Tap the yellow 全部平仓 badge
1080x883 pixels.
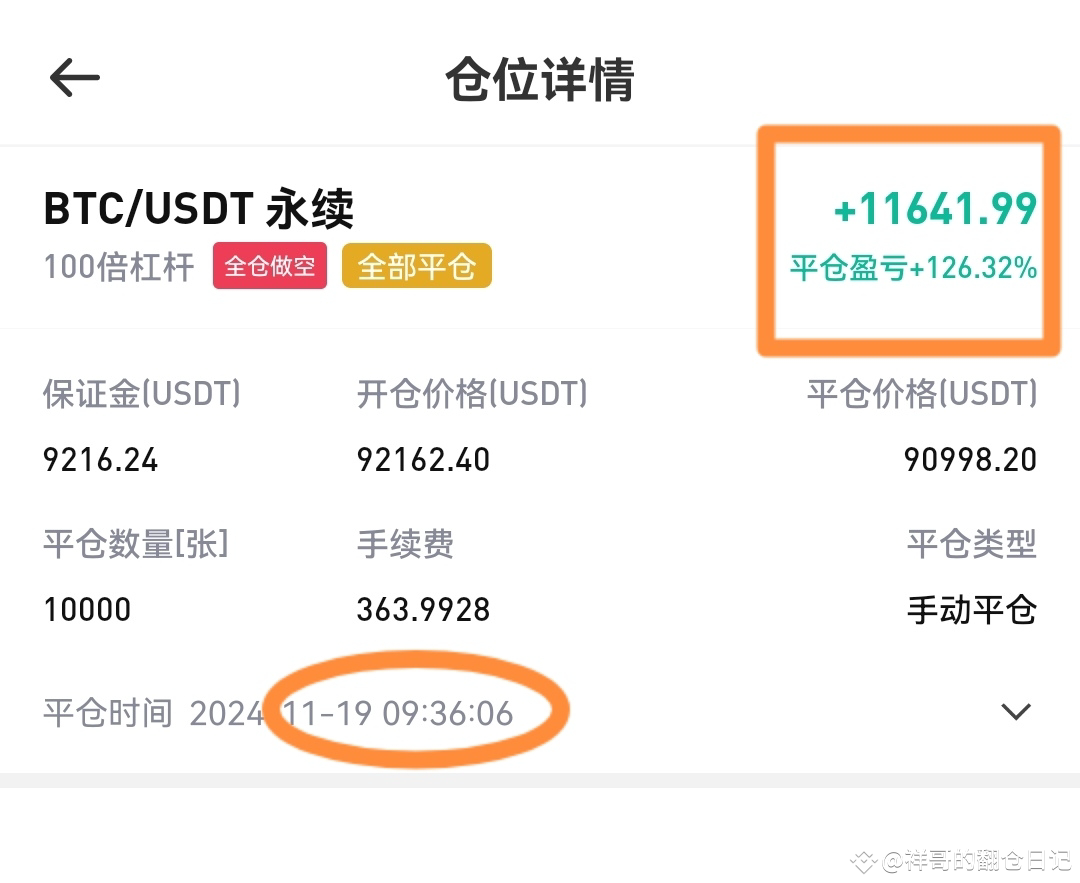pyautogui.click(x=416, y=267)
